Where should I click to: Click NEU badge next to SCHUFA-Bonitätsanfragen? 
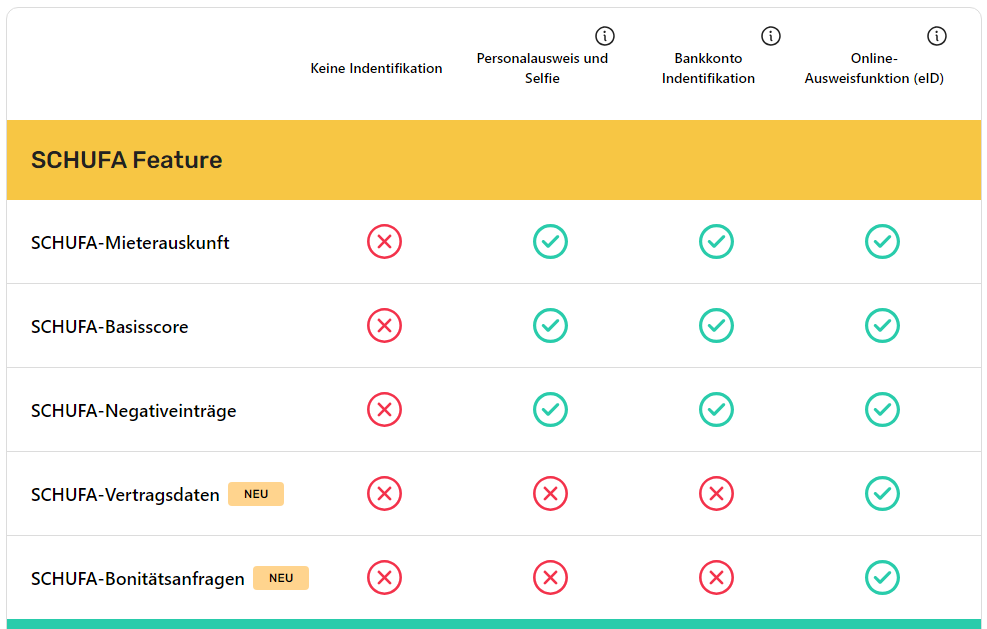tap(281, 578)
